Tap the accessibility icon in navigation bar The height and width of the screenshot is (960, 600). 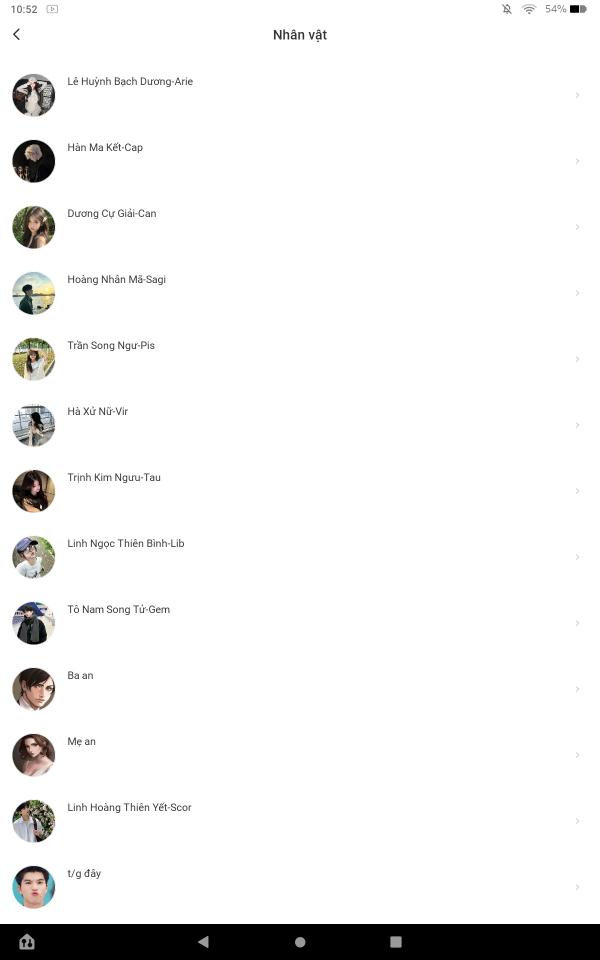[x=27, y=942]
